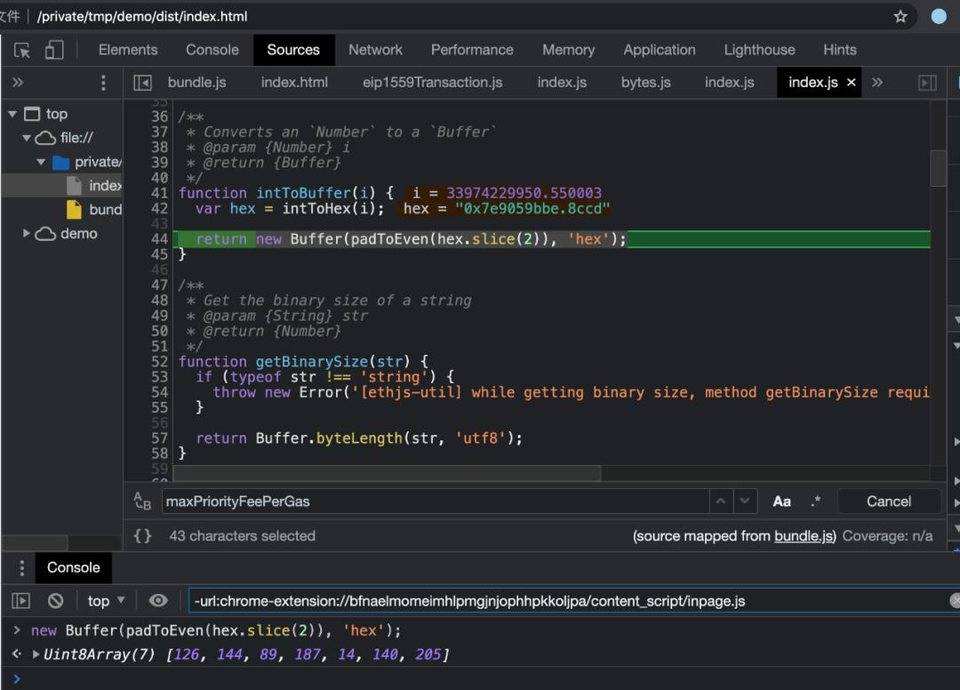The width and height of the screenshot is (960, 690).
Task: Open the bundle.js source map link
Action: (804, 536)
